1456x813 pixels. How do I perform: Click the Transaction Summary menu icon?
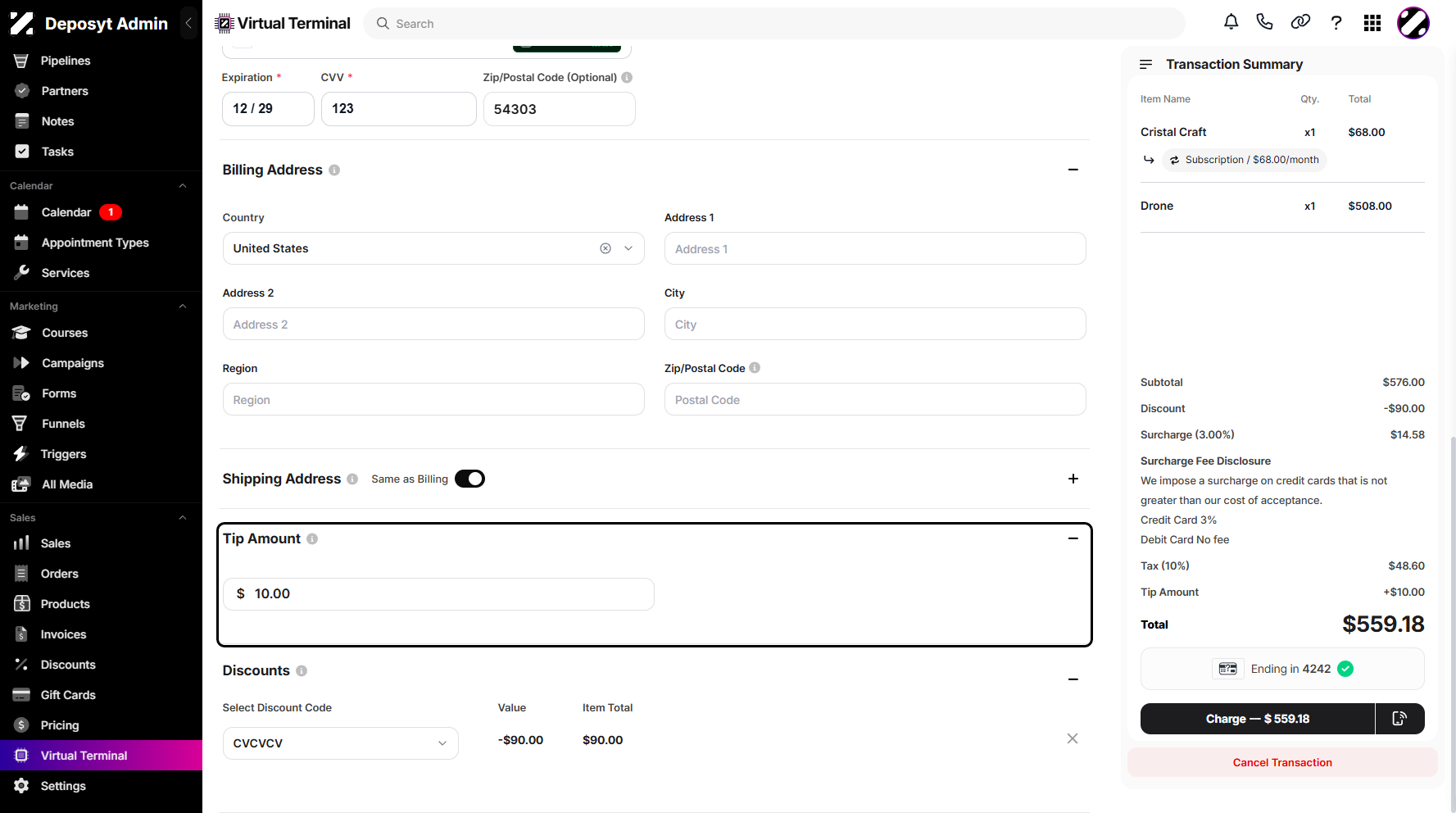coord(1146,64)
